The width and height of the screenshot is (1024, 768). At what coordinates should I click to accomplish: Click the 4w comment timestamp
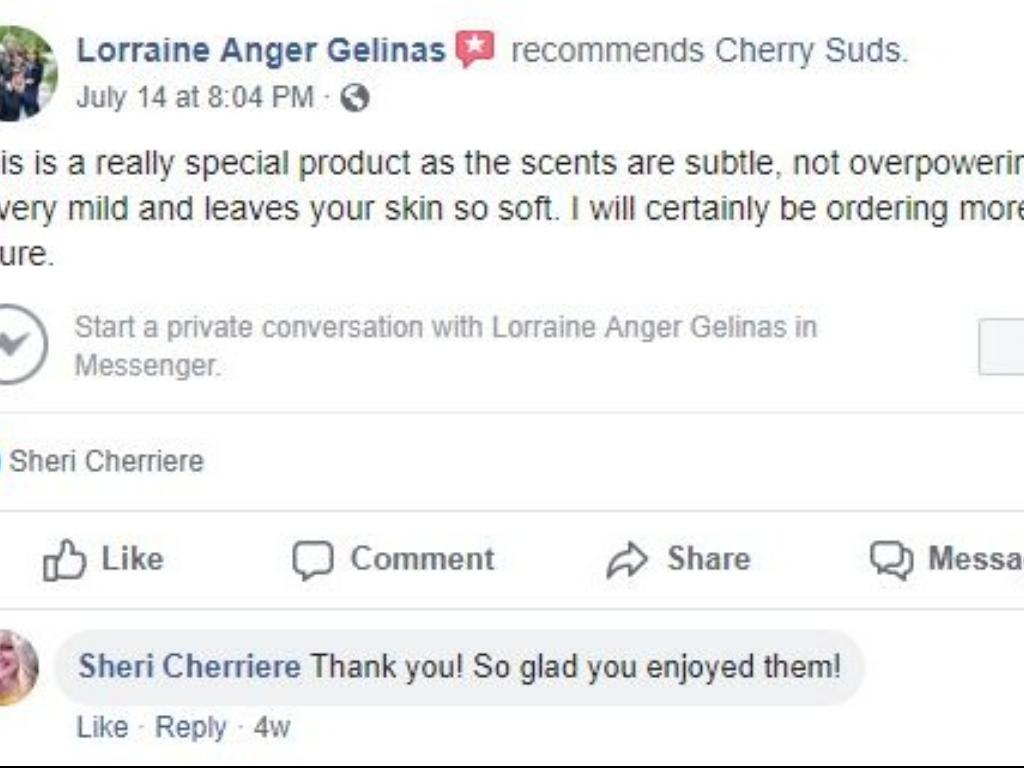(x=271, y=727)
